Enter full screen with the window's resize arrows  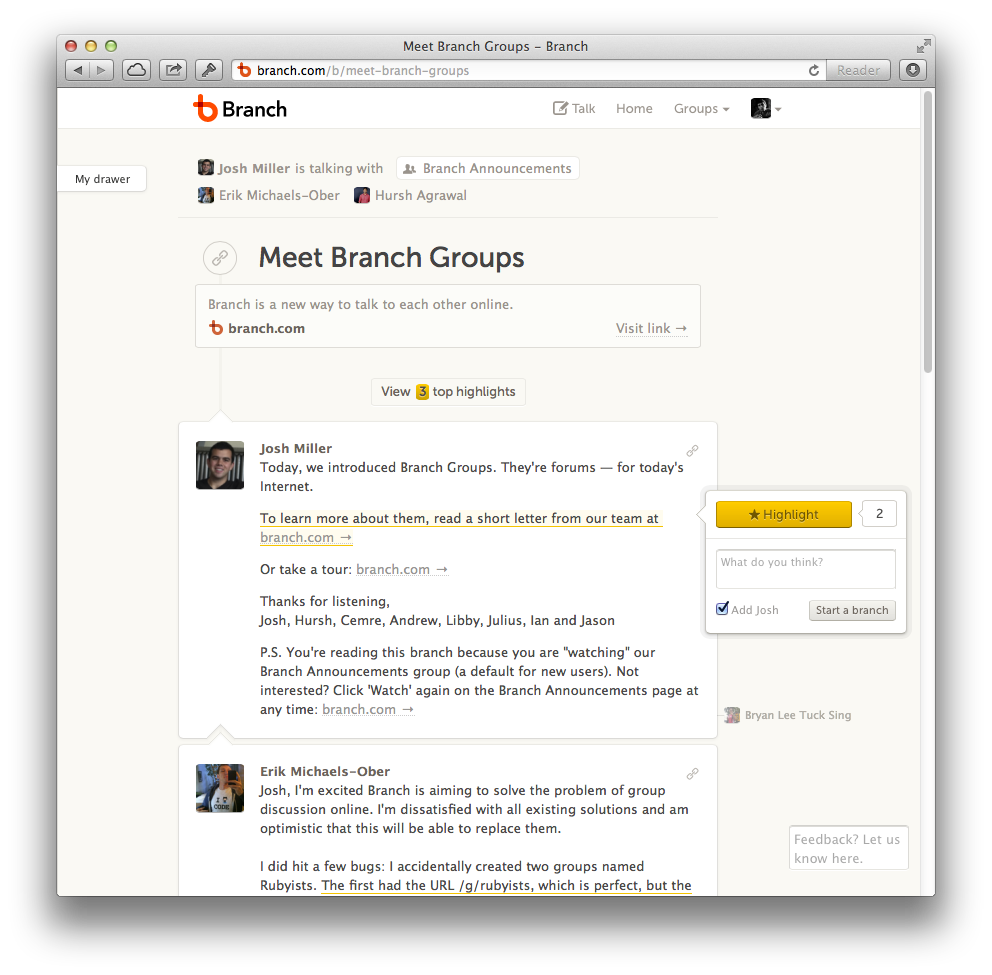tap(924, 46)
